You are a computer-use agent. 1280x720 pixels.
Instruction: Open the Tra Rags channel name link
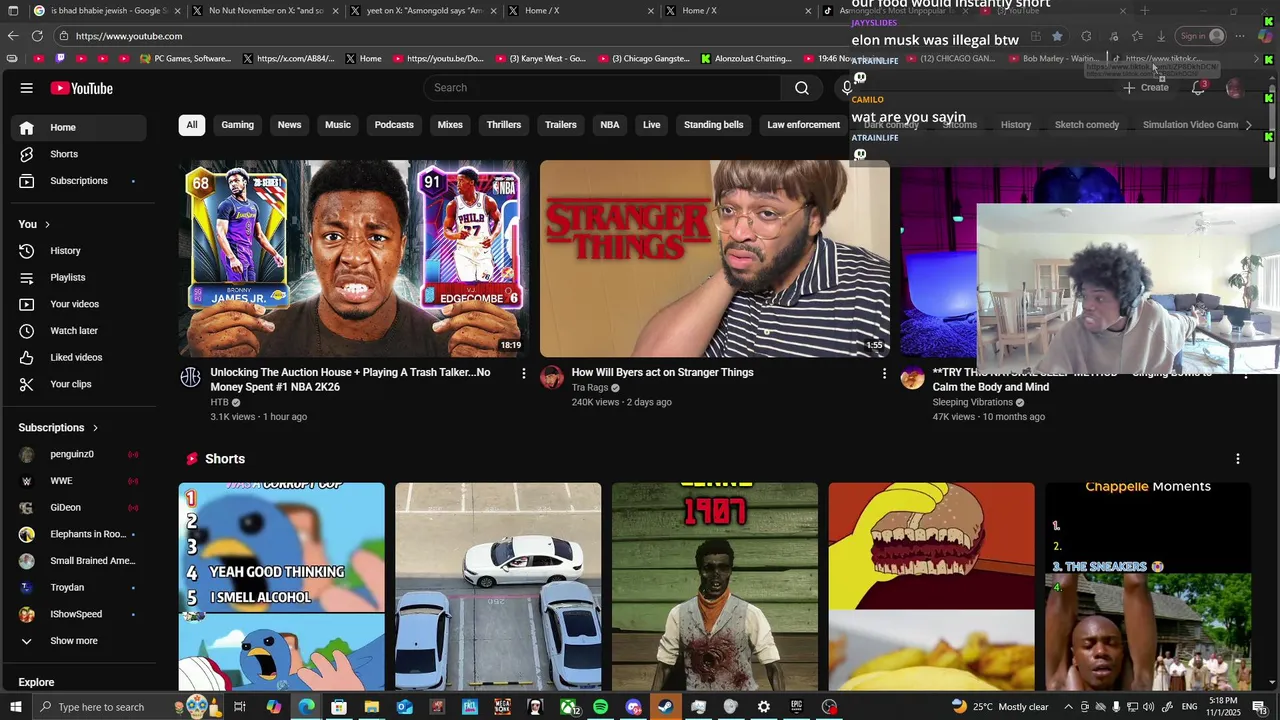pos(590,387)
